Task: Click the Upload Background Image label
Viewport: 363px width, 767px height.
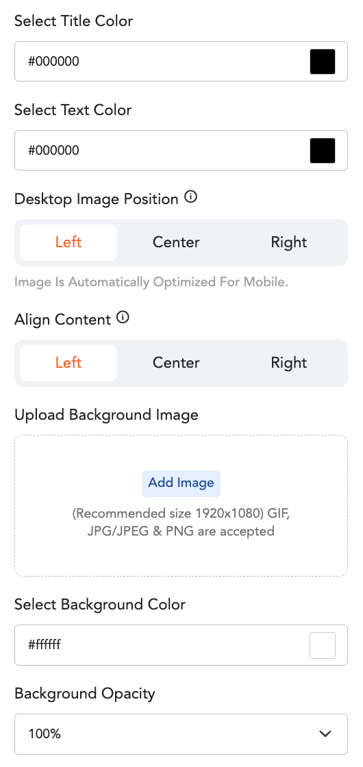Action: pos(106,415)
